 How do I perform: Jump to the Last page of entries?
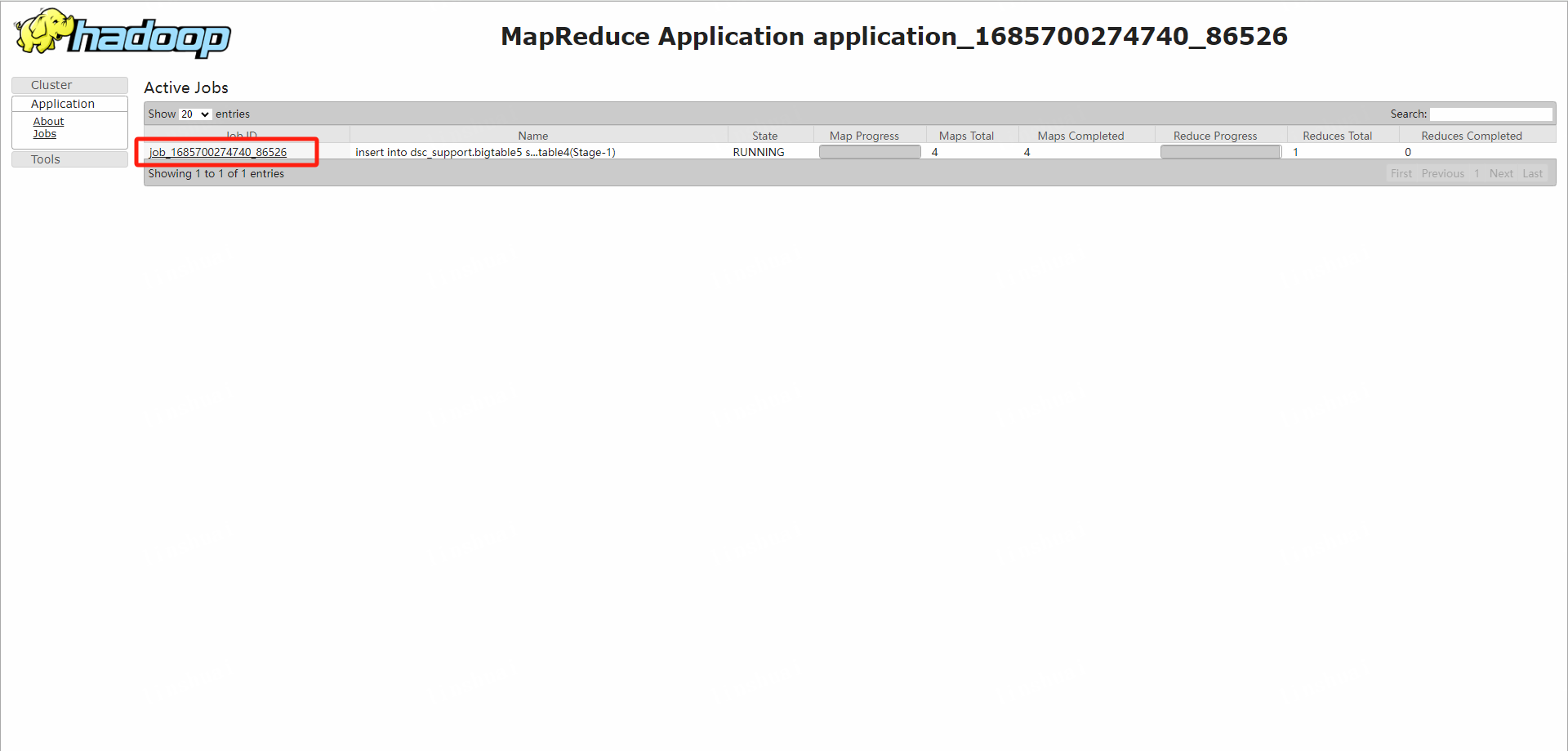(x=1532, y=173)
